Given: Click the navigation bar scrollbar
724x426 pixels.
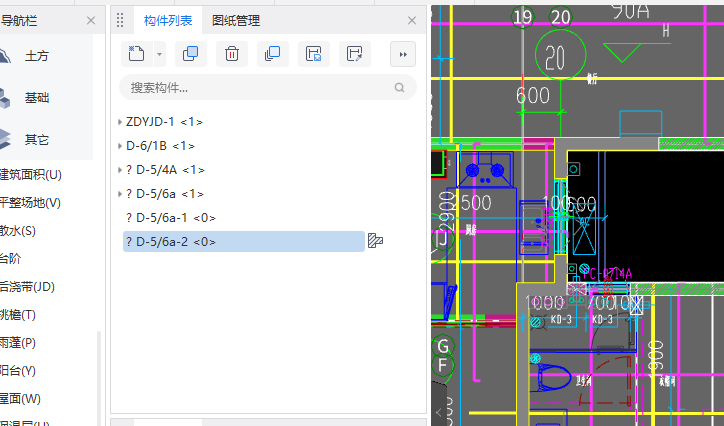Looking at the screenshot, I should tap(98, 378).
